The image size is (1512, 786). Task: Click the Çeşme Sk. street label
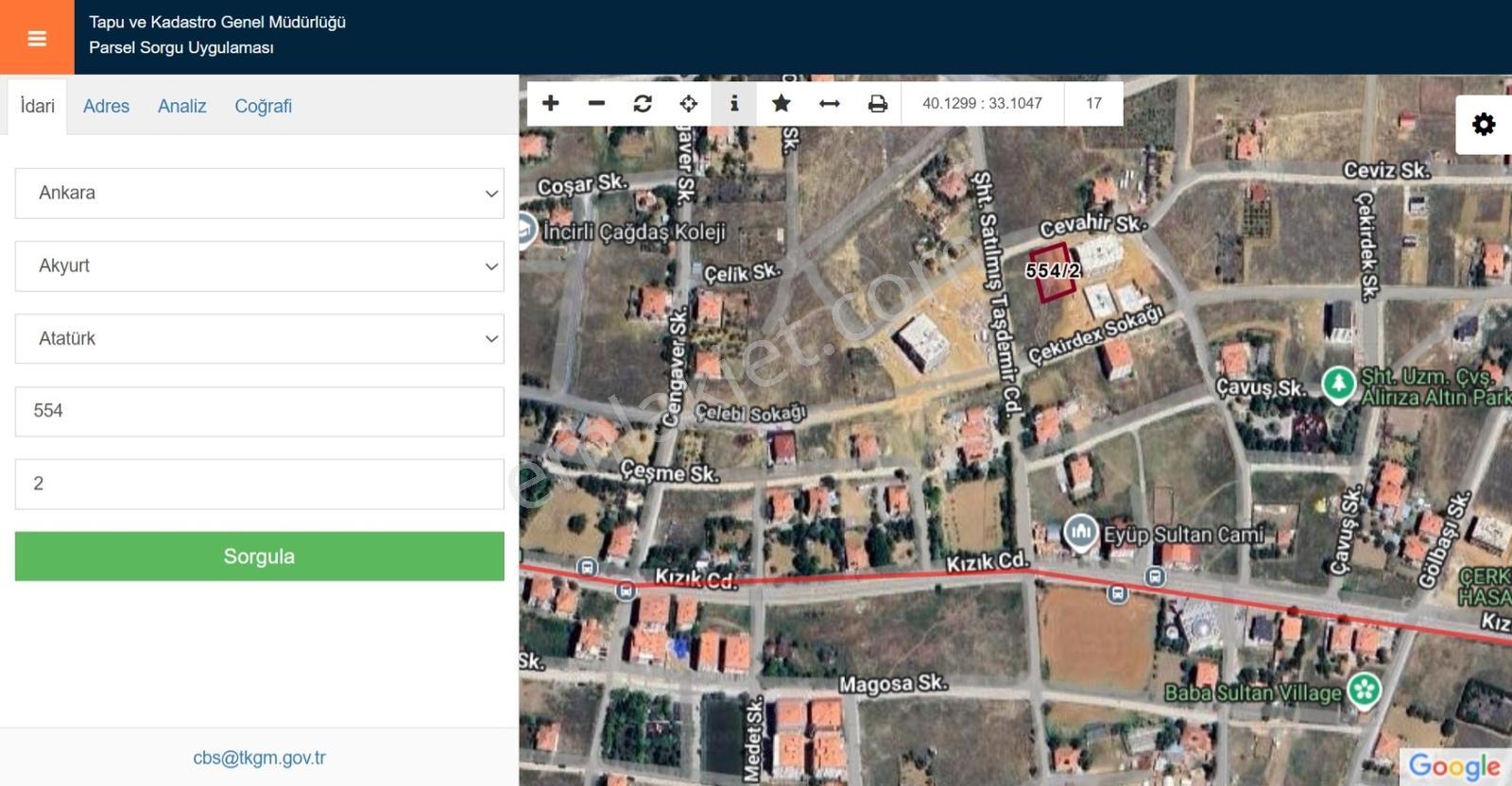pyautogui.click(x=670, y=470)
